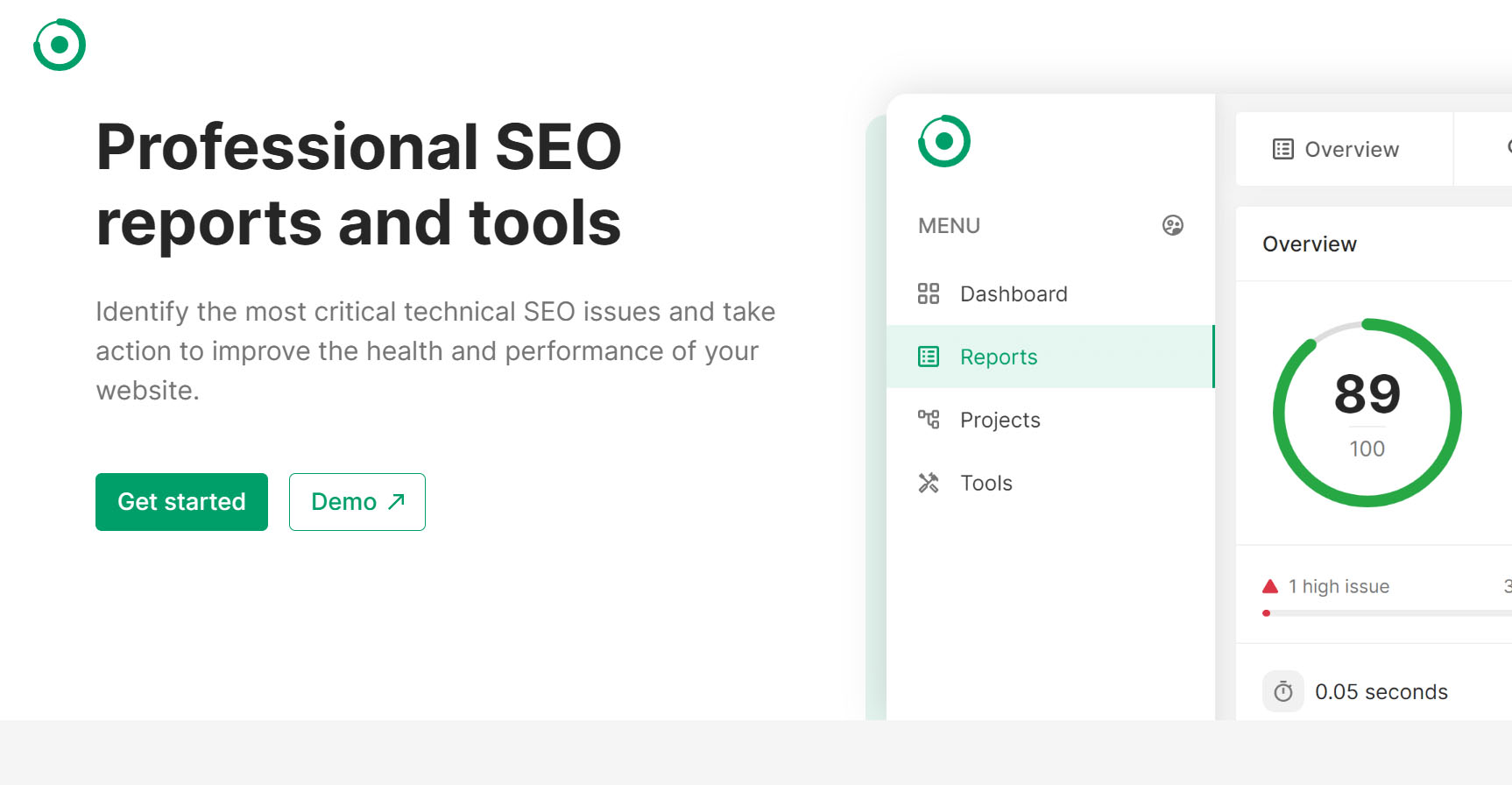Open the Projects menu label
This screenshot has height=785, width=1512.
(1000, 421)
